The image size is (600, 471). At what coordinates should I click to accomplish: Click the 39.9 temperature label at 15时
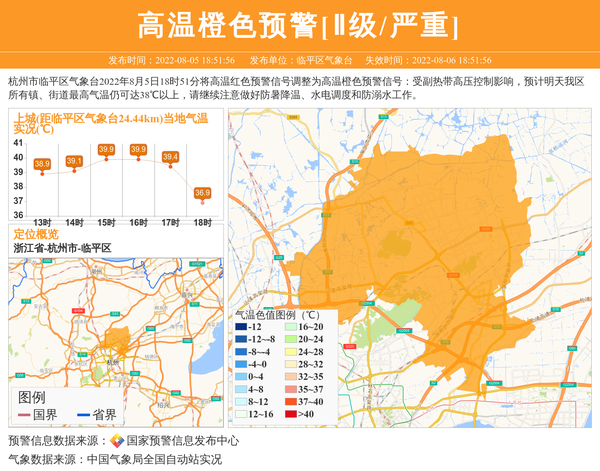106,150
